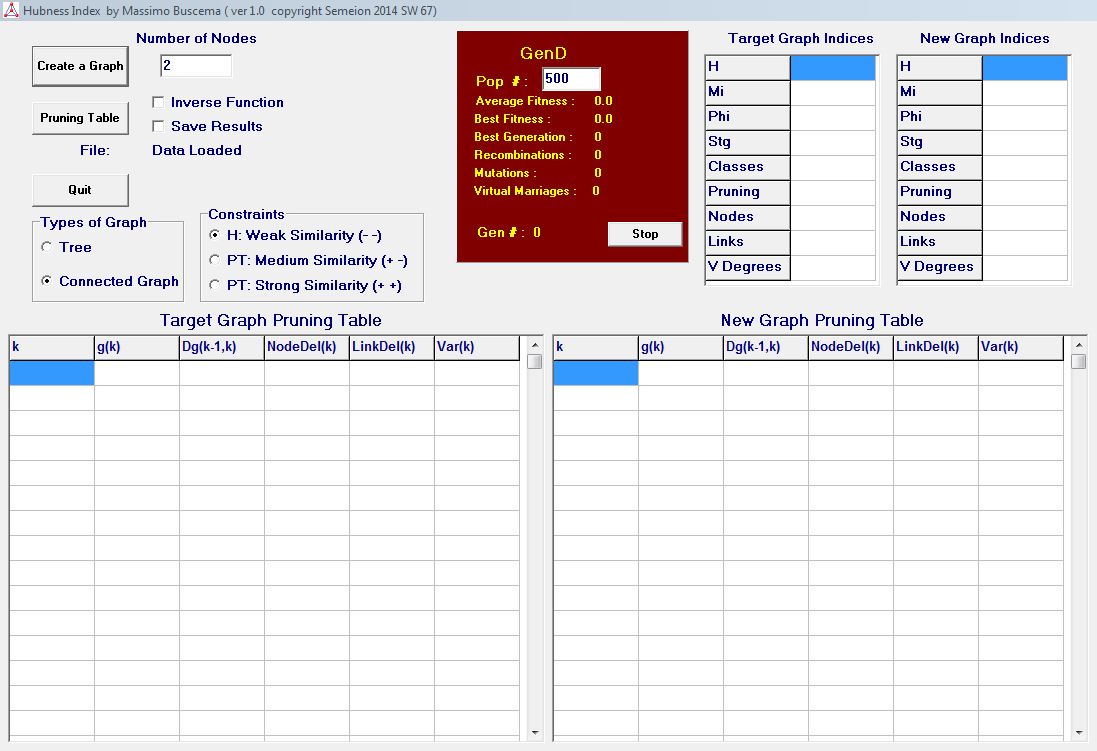Click NodeDel(k) header in New Graph table
The image size is (1097, 751).
851,348
